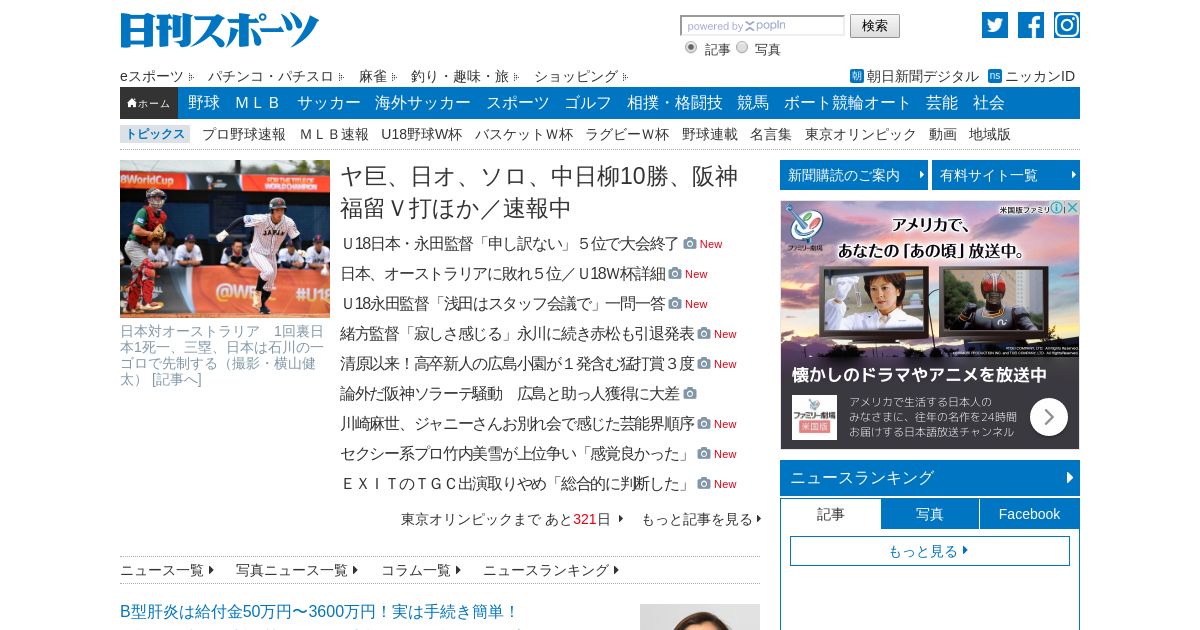Open 写真ニュース一覧 arrow link
The height and width of the screenshot is (630, 1200).
pos(298,570)
